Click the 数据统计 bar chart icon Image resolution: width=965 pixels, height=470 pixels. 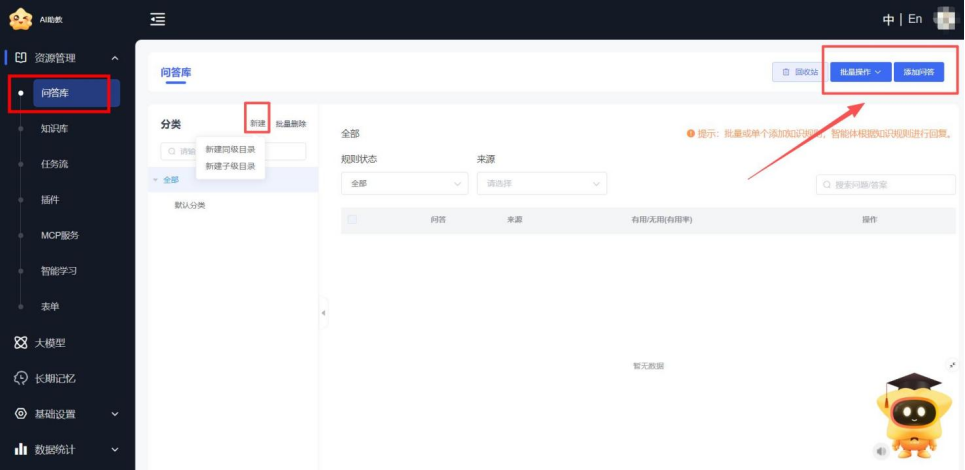(x=21, y=449)
